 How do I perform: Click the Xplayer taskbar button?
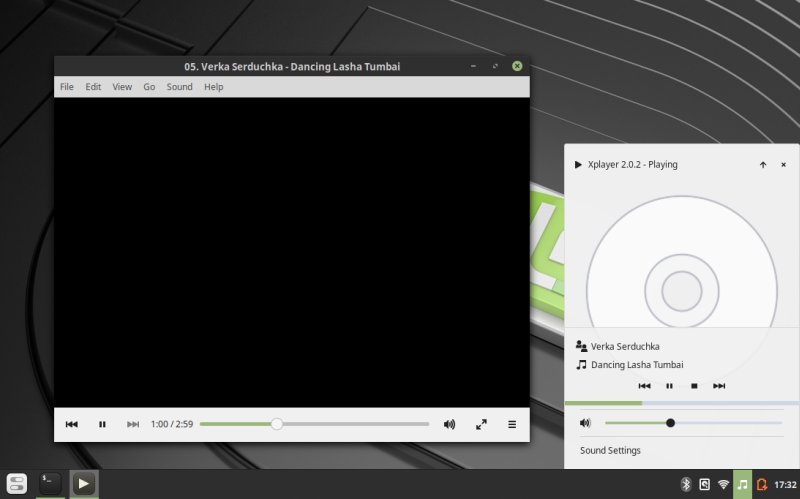click(x=84, y=483)
